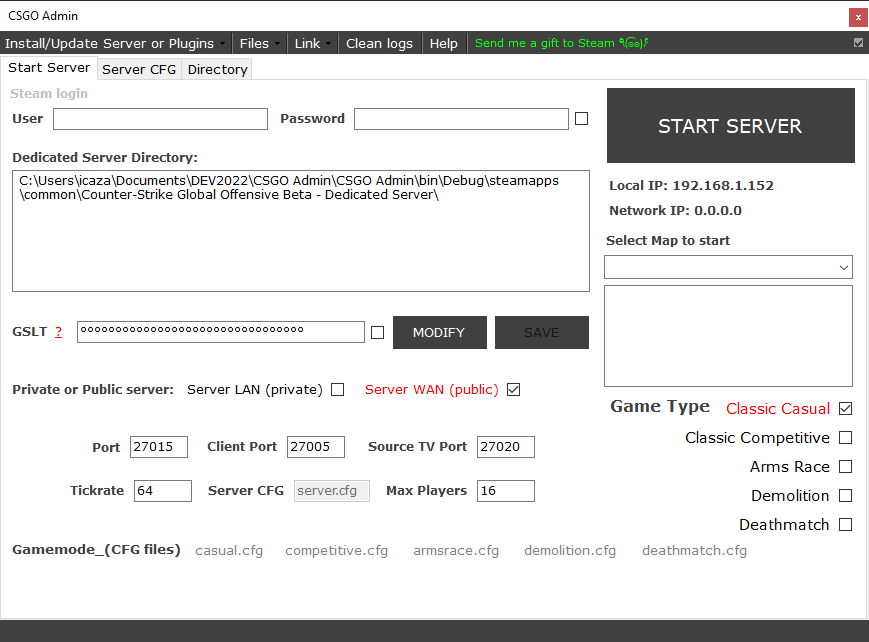Click the START SERVER button
The image size is (869, 642).
[730, 125]
